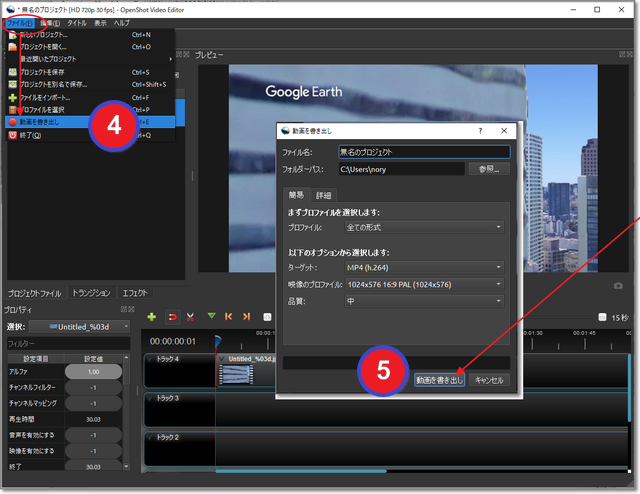Click help question mark in export dialog
This screenshot has height=494, width=640.
(480, 131)
